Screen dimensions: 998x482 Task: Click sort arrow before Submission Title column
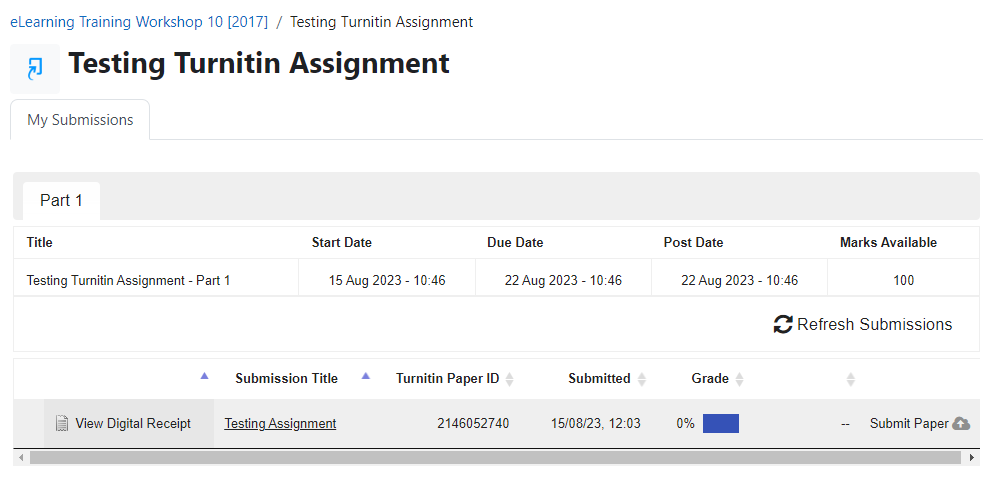tap(205, 376)
